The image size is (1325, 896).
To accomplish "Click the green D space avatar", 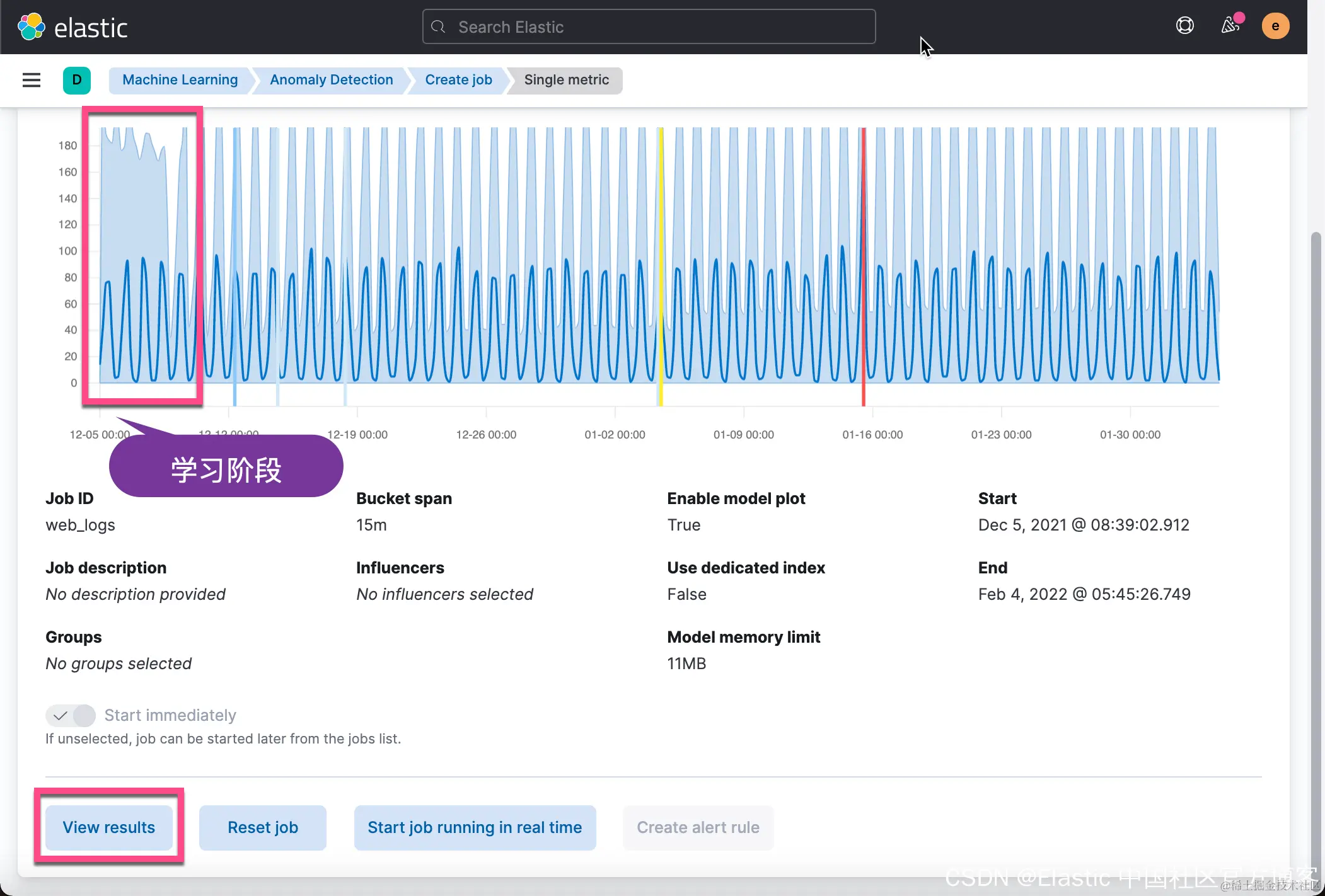I will pyautogui.click(x=77, y=80).
